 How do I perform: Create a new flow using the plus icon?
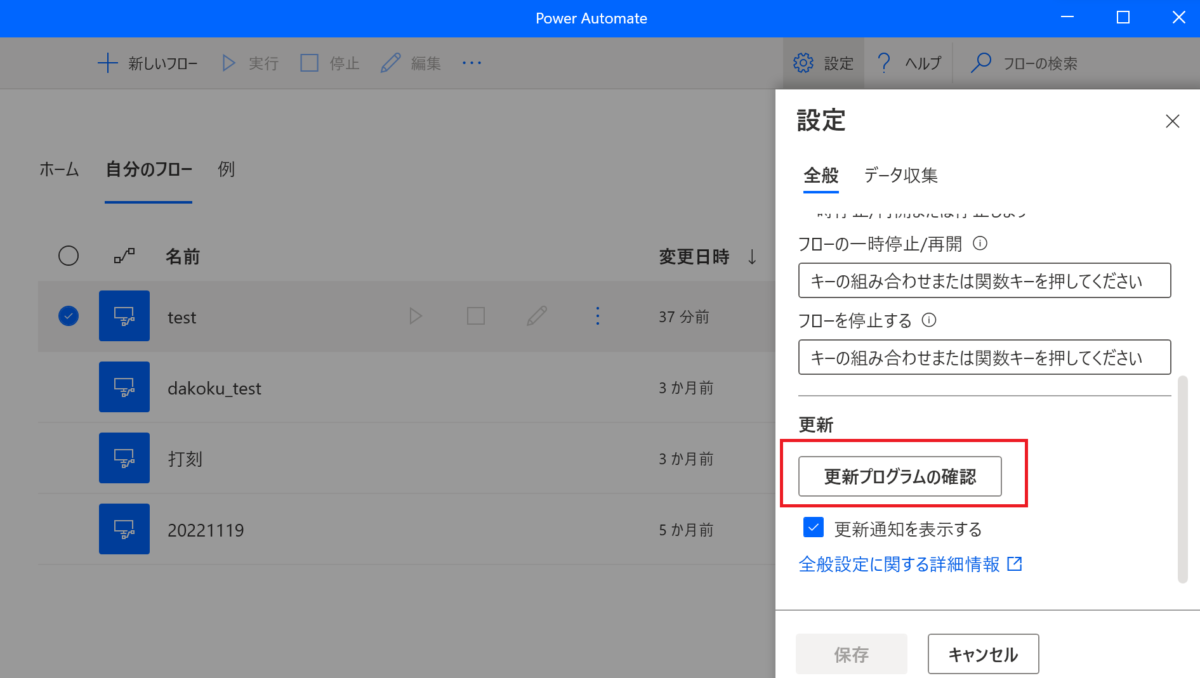pos(107,63)
